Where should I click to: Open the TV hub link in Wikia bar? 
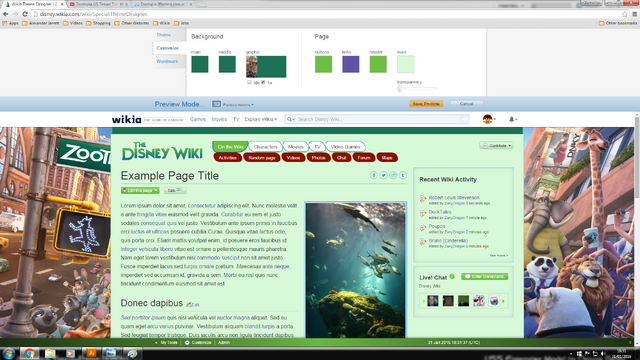[x=236, y=119]
